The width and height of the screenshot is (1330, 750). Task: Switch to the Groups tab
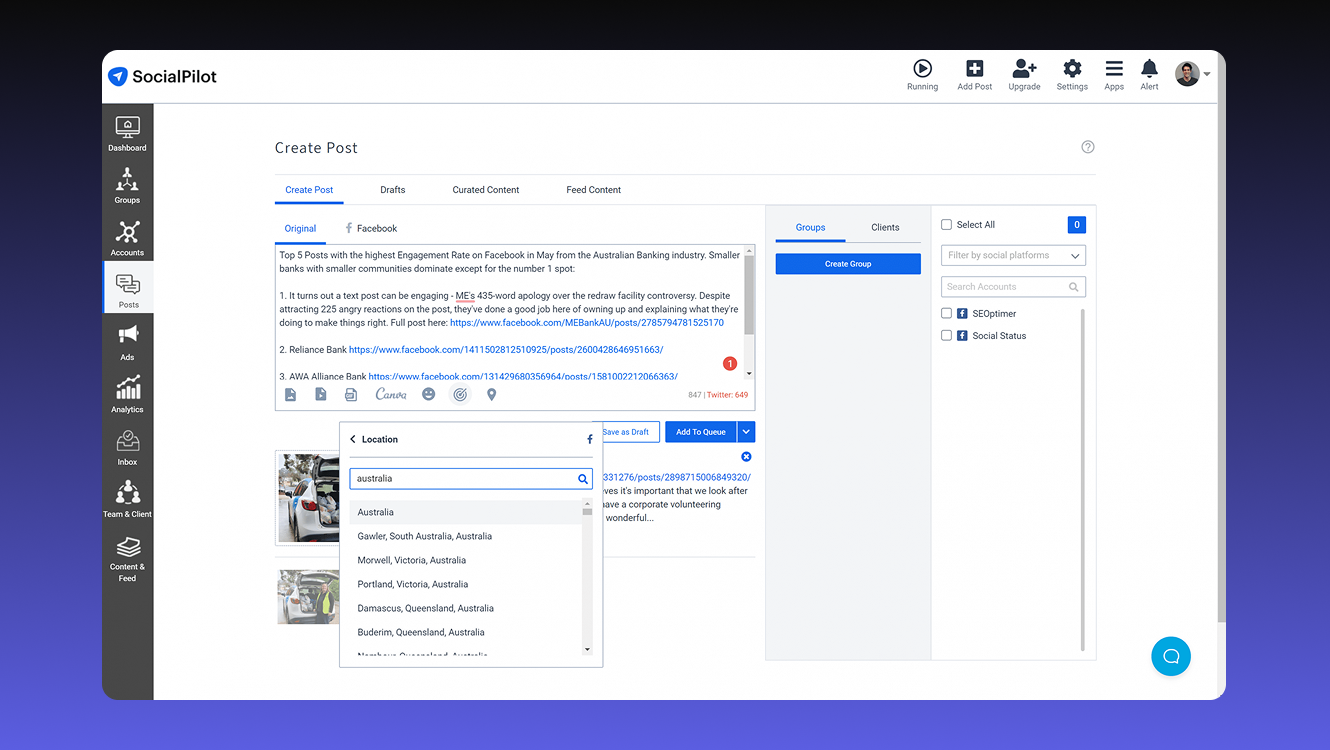[810, 228]
